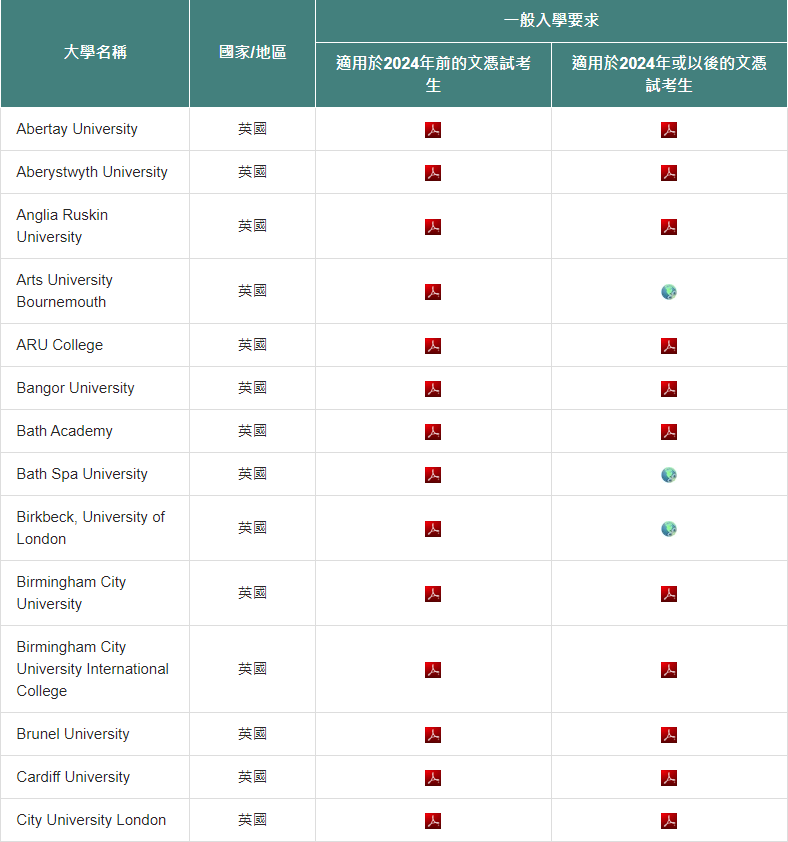Open City University London 2024-or-after PDF

pos(669,821)
